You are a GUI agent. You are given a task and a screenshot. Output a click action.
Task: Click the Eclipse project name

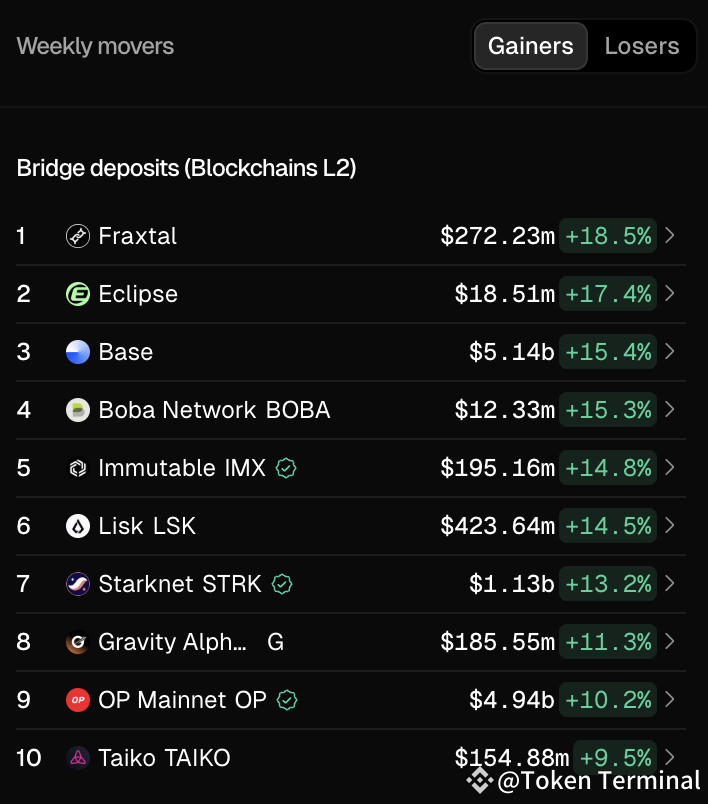137,294
